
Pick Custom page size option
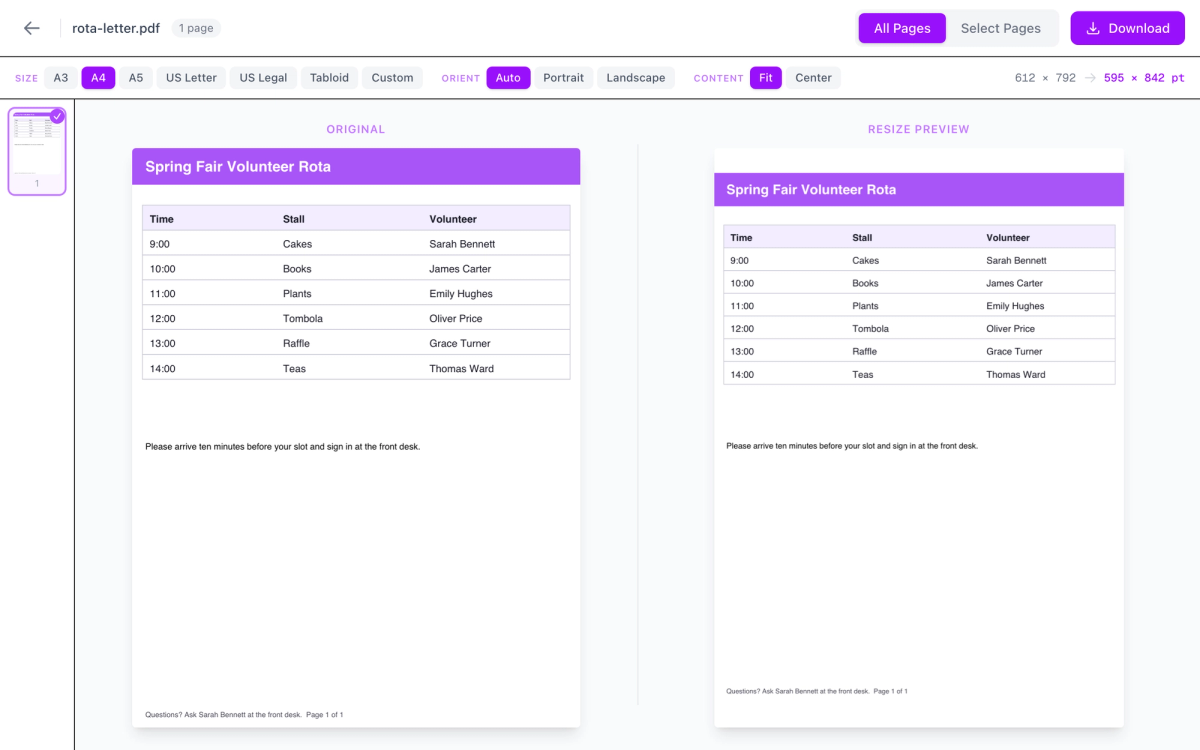tap(392, 78)
